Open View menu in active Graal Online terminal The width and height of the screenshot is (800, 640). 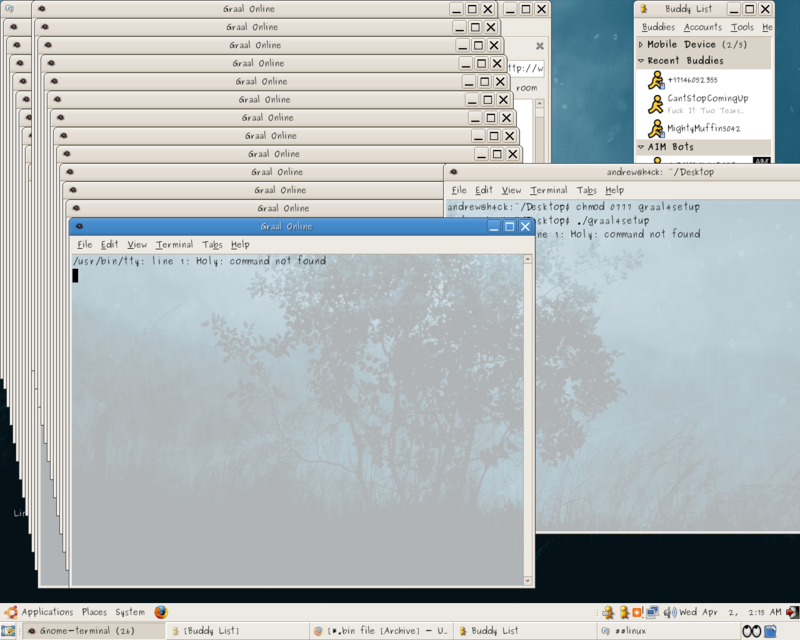[x=137, y=244]
